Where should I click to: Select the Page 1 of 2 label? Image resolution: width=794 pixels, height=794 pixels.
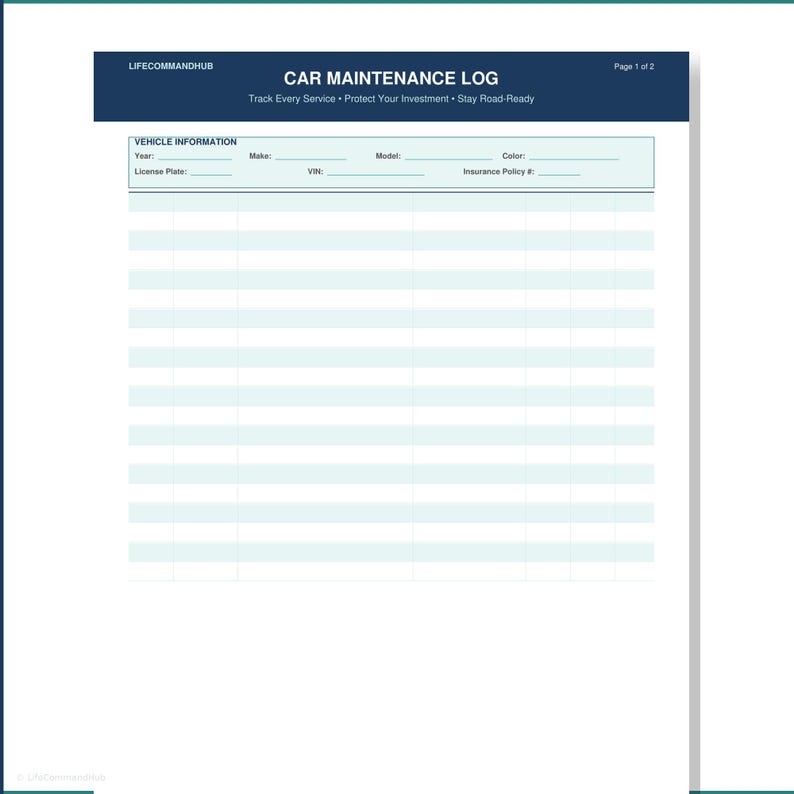tap(634, 66)
